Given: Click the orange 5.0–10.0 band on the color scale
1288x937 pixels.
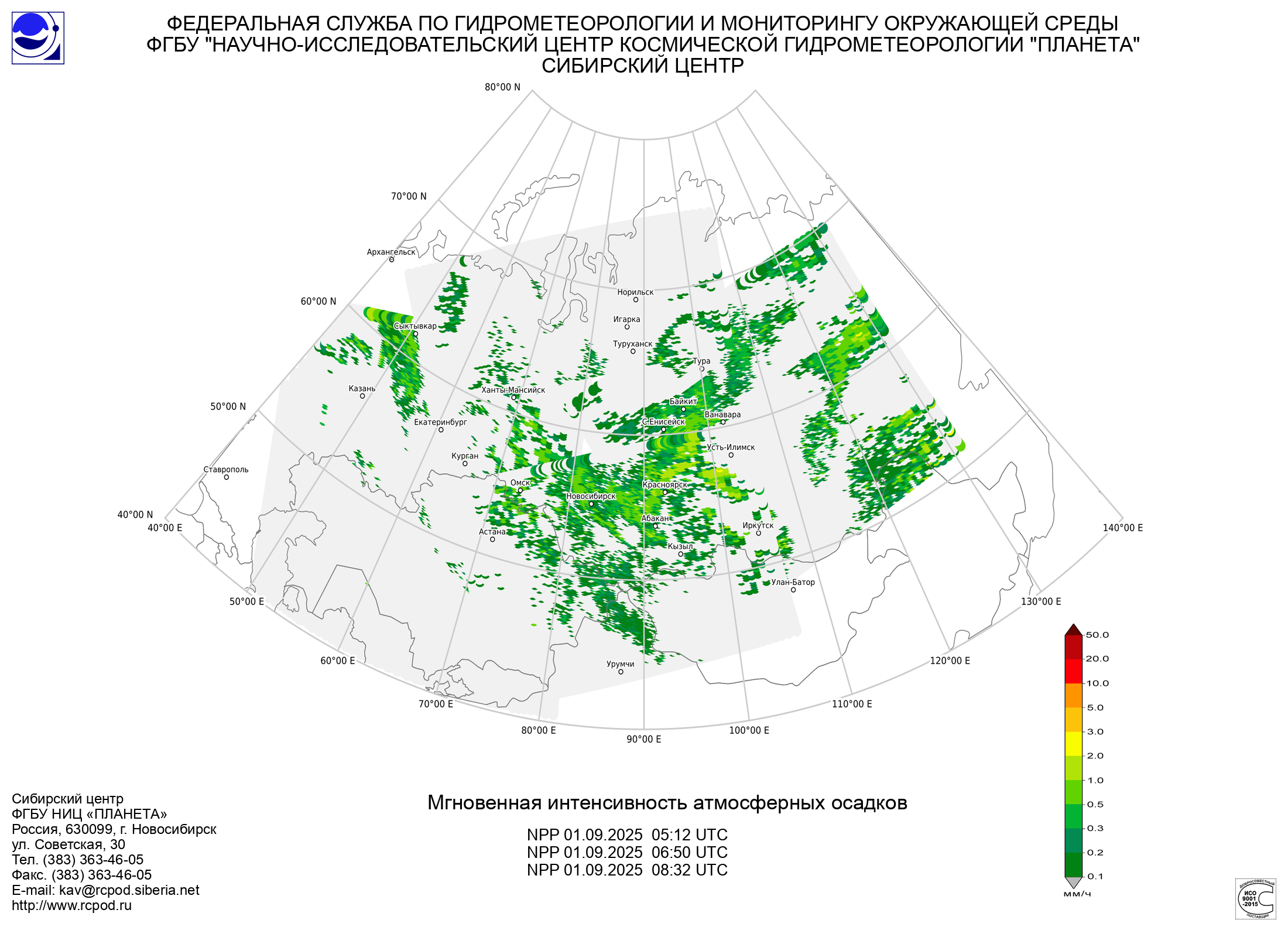Looking at the screenshot, I should pyautogui.click(x=1073, y=696).
